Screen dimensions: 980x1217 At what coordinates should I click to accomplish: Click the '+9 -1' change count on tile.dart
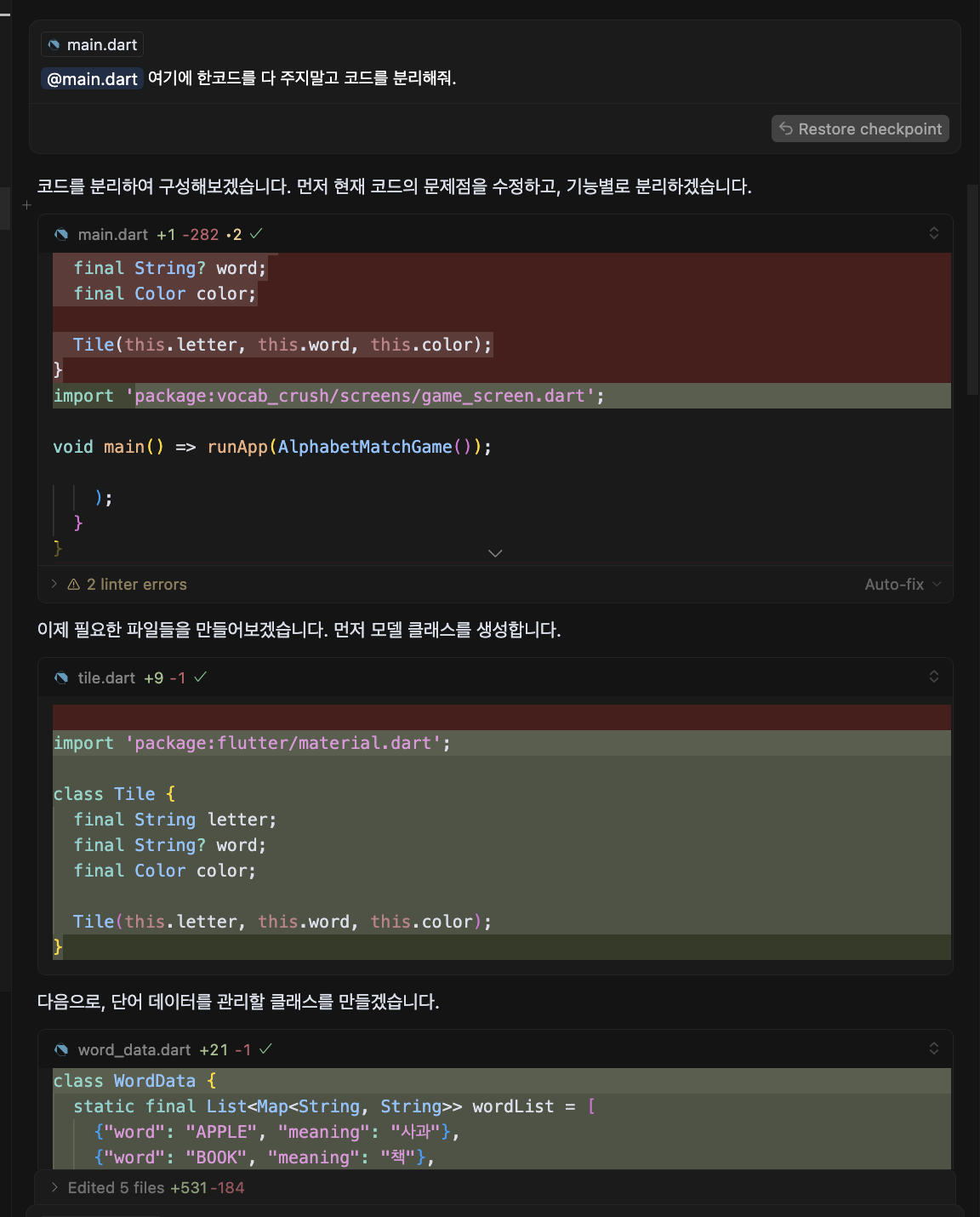click(x=165, y=678)
